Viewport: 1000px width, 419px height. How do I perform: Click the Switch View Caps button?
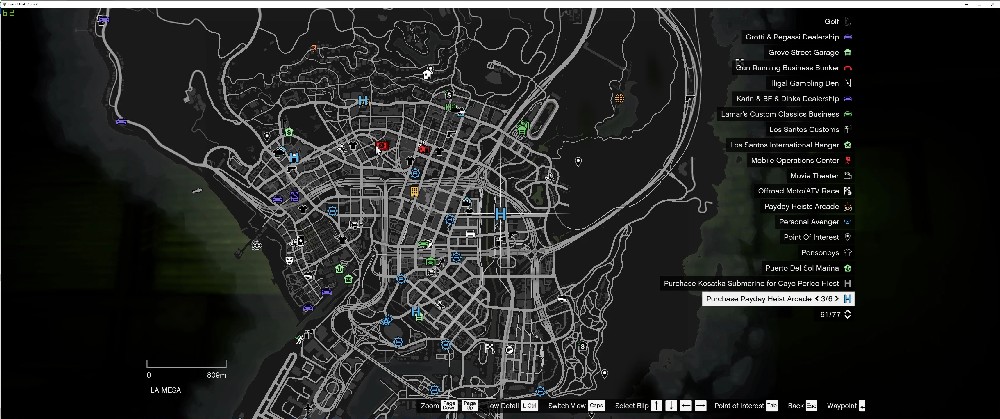click(x=596, y=405)
